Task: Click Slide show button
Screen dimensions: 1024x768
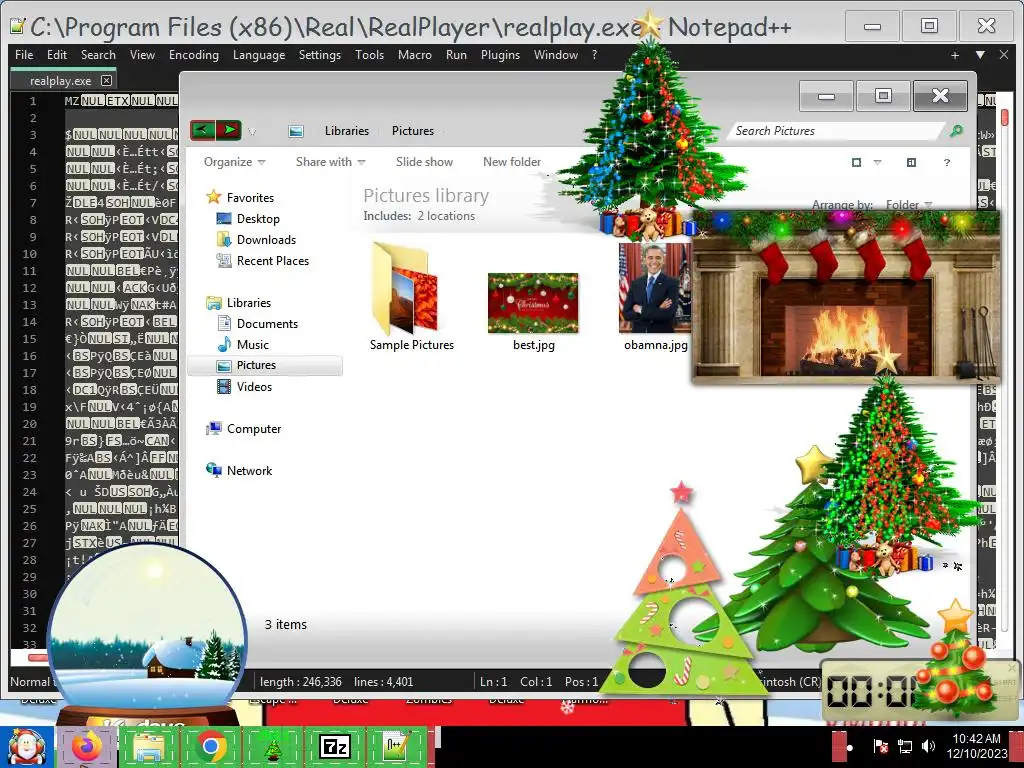Action: 424,162
